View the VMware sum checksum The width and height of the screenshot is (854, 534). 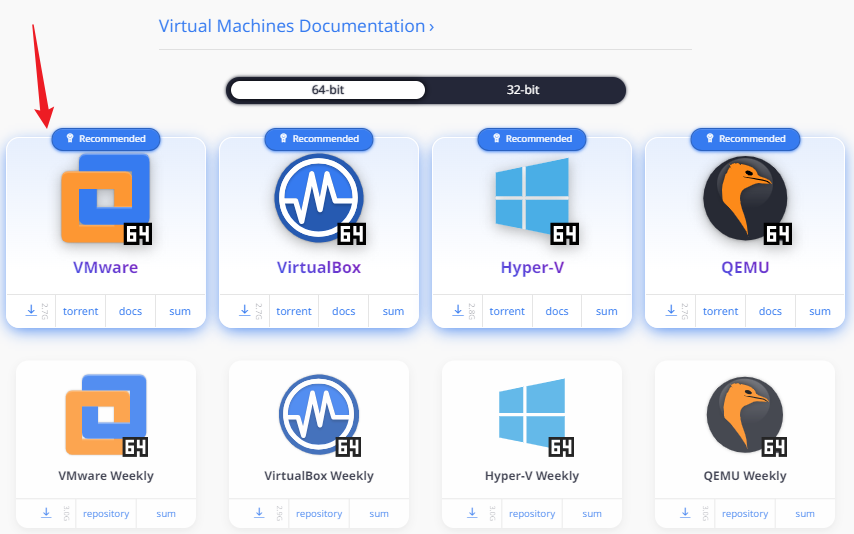tap(180, 311)
